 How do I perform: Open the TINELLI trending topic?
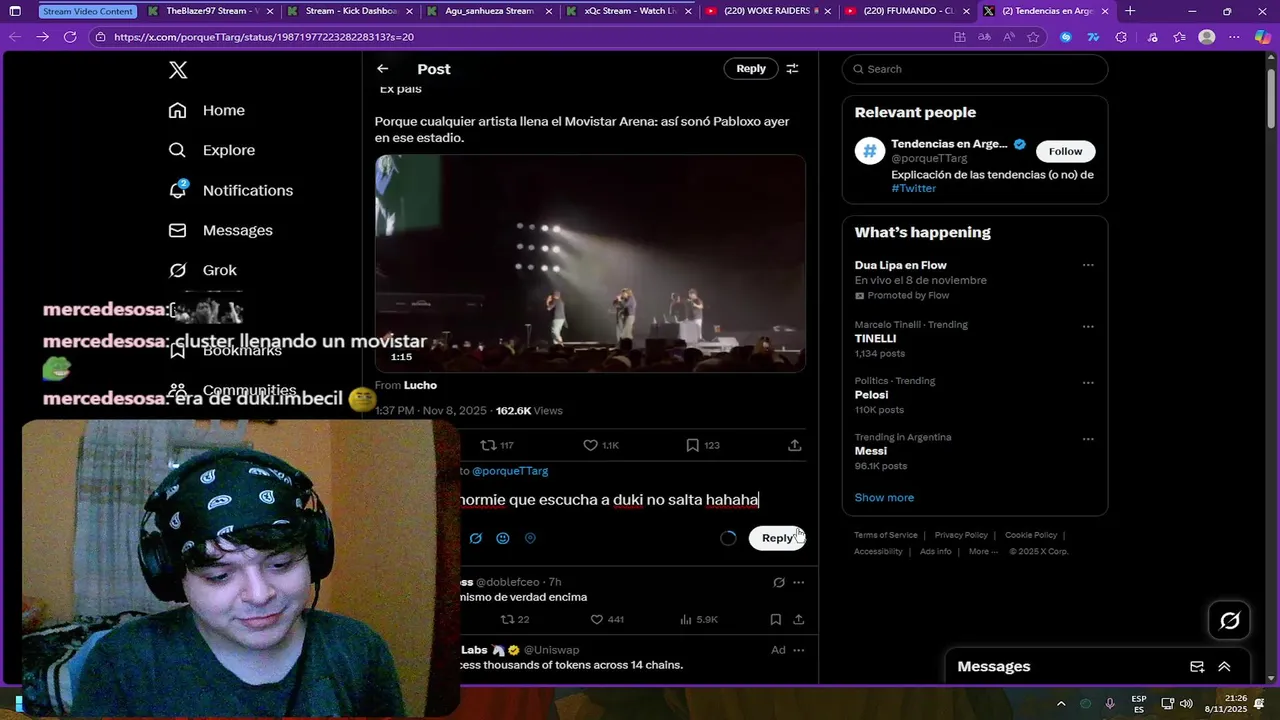(x=875, y=339)
